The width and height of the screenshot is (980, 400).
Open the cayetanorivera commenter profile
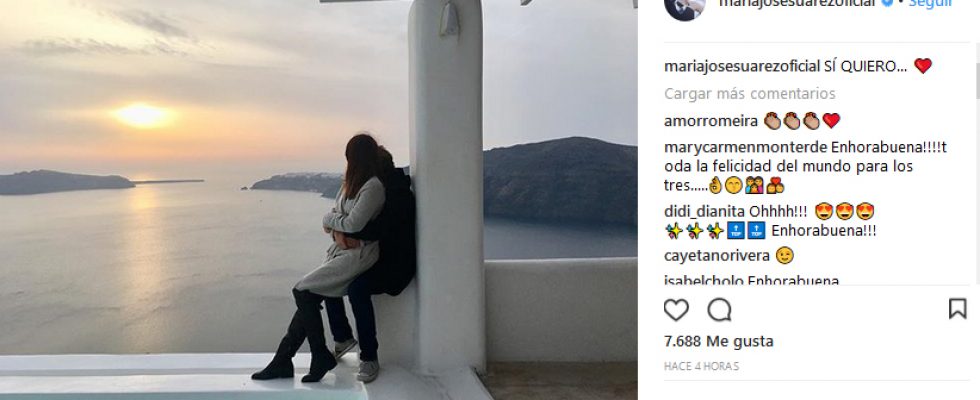(x=716, y=256)
